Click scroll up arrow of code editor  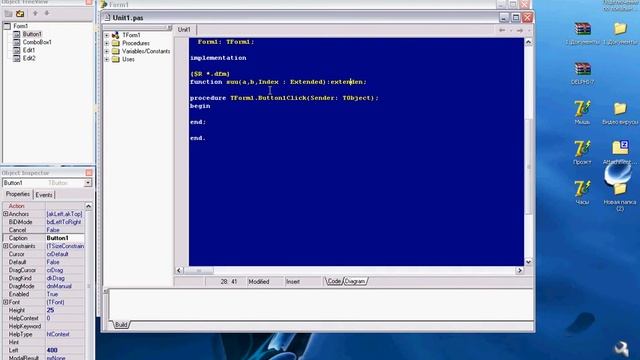pos(528,42)
